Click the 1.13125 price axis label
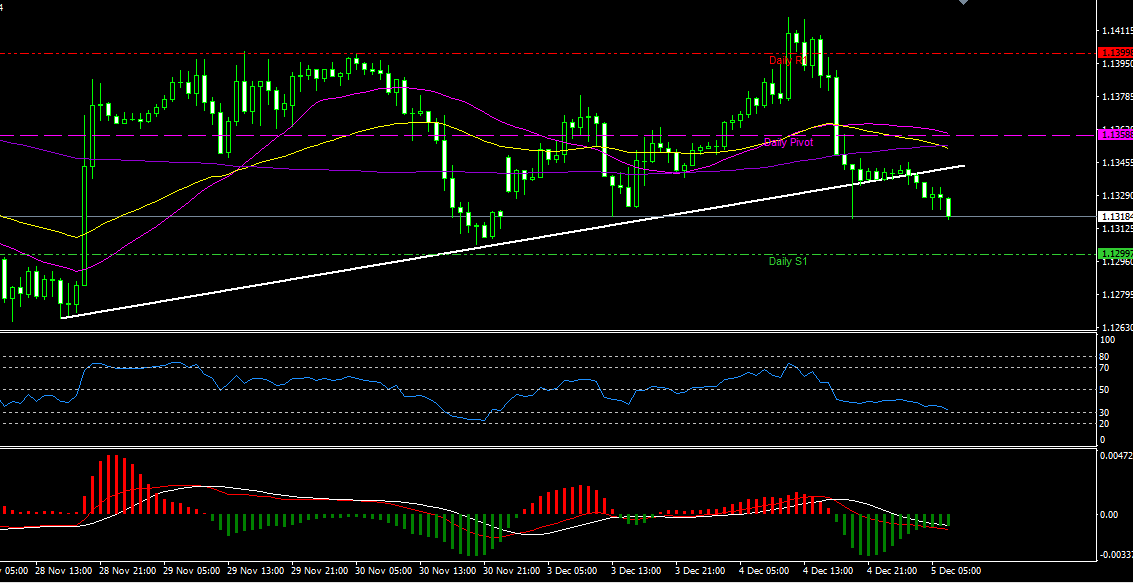Screen dimensions: 1133x583 [x=1116, y=228]
